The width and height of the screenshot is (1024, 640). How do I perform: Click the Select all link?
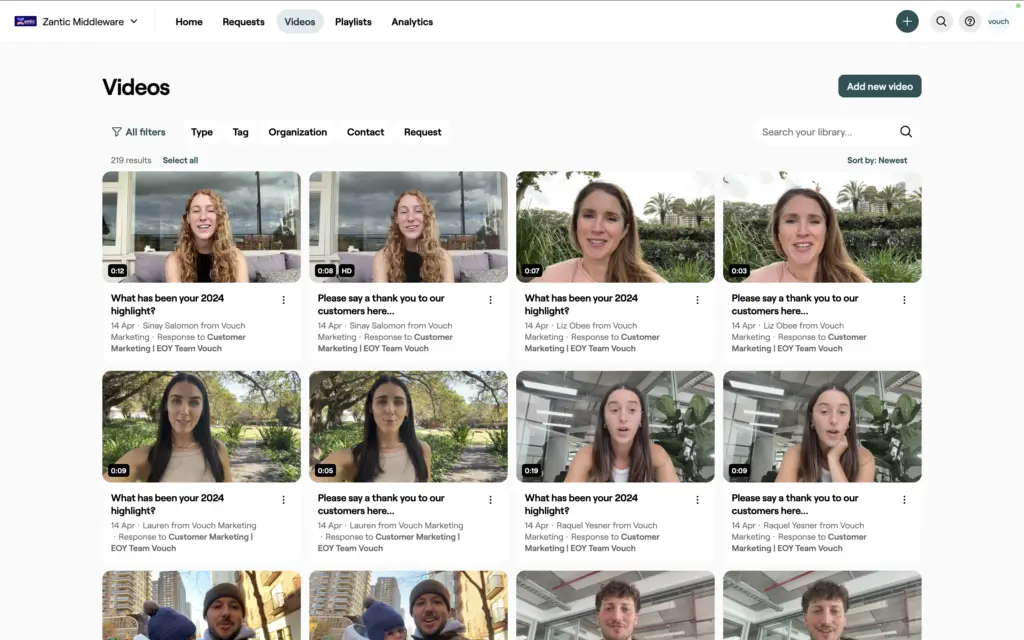tap(180, 161)
